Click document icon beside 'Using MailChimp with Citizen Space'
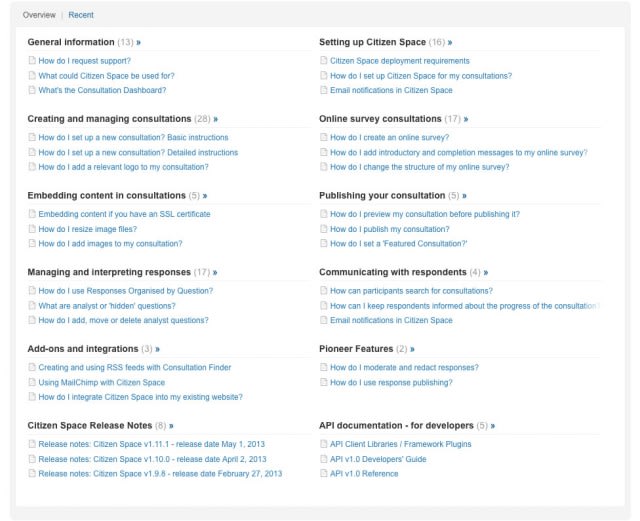640x521 pixels. pyautogui.click(x=32, y=382)
